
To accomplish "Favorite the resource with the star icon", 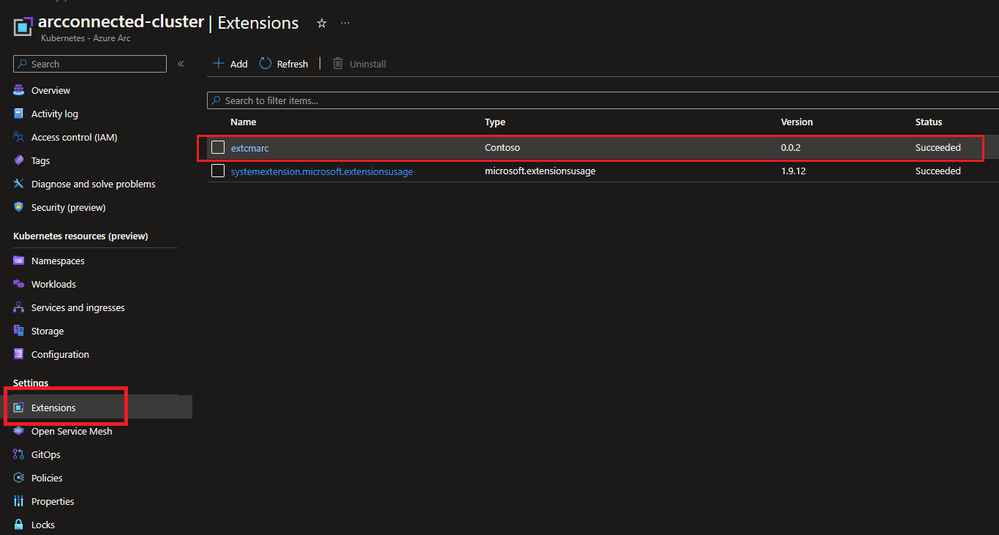I will point(322,23).
